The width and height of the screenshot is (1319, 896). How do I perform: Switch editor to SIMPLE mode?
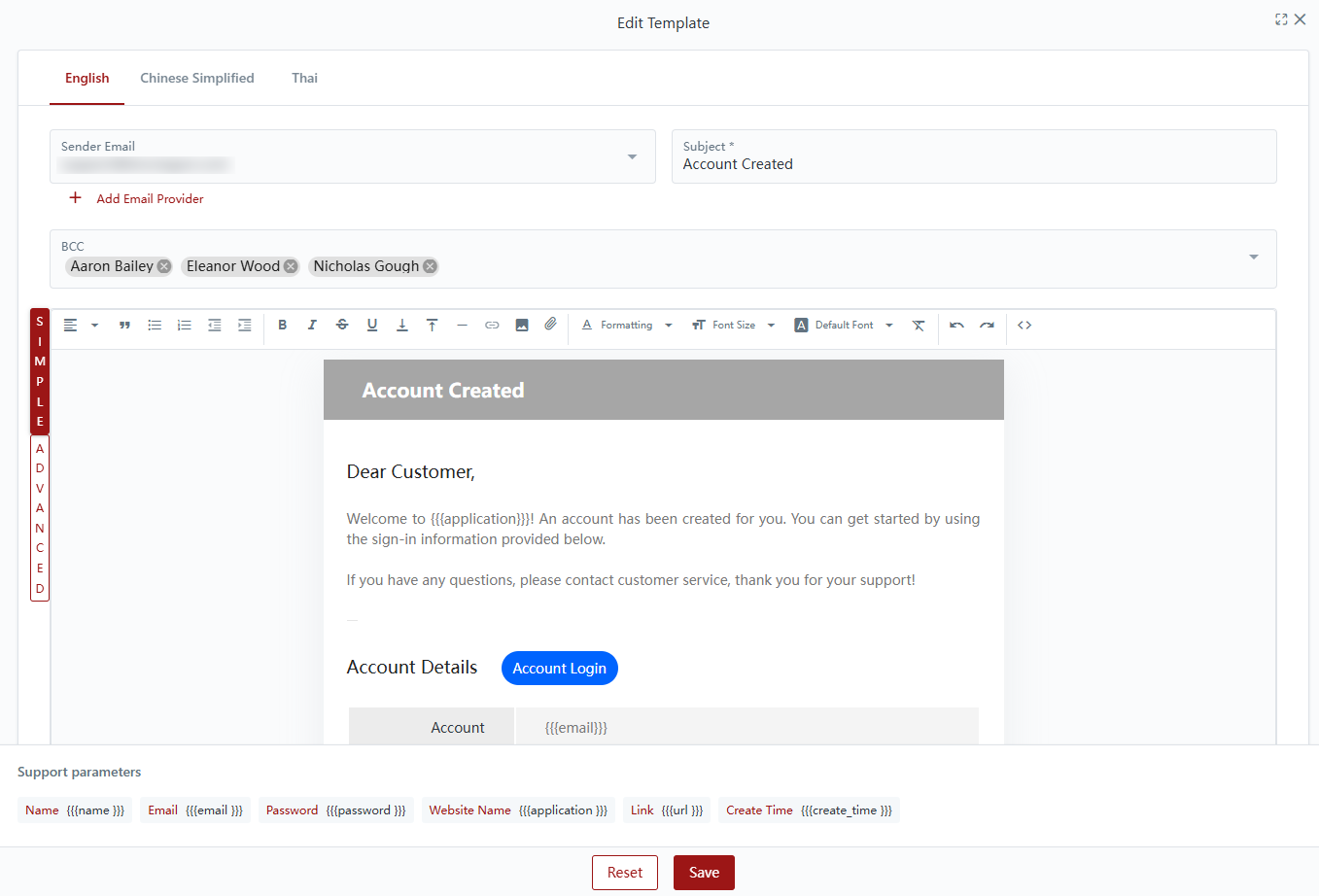[x=40, y=371]
